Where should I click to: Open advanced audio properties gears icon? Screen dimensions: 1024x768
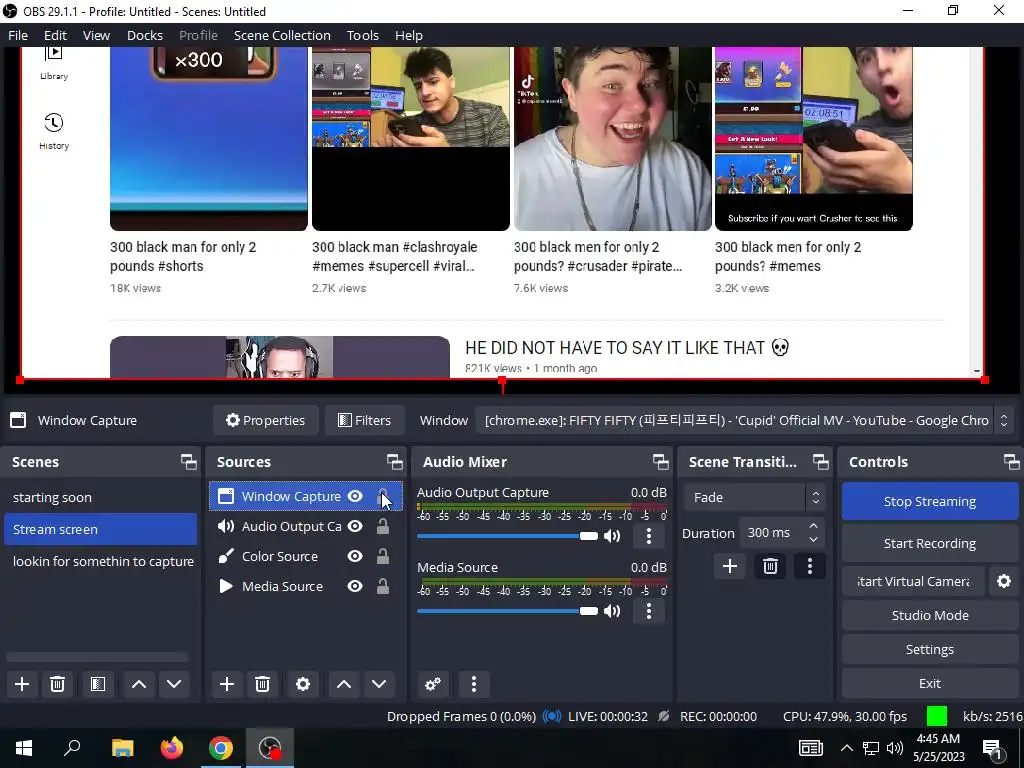(433, 684)
